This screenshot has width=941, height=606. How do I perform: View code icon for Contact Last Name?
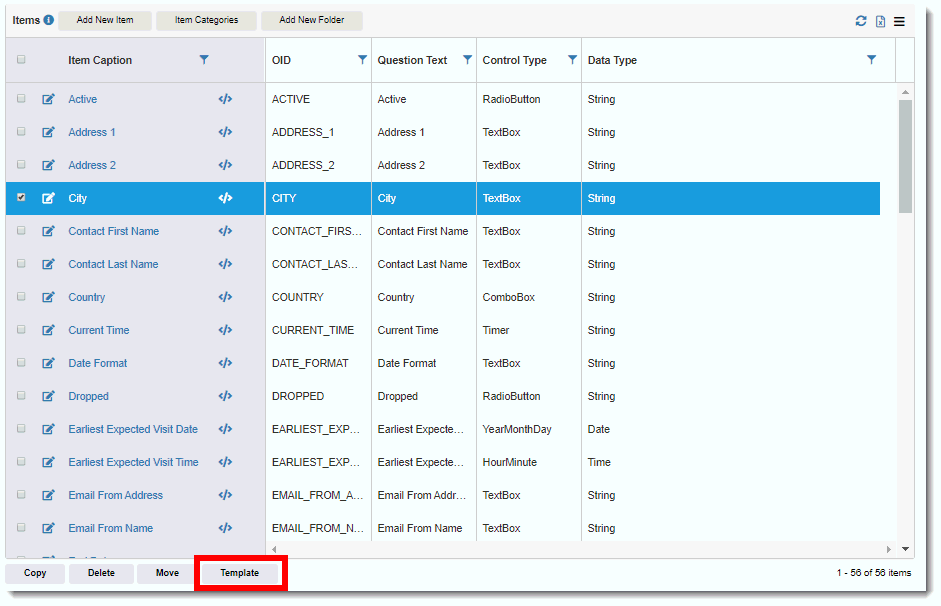pyautogui.click(x=225, y=264)
